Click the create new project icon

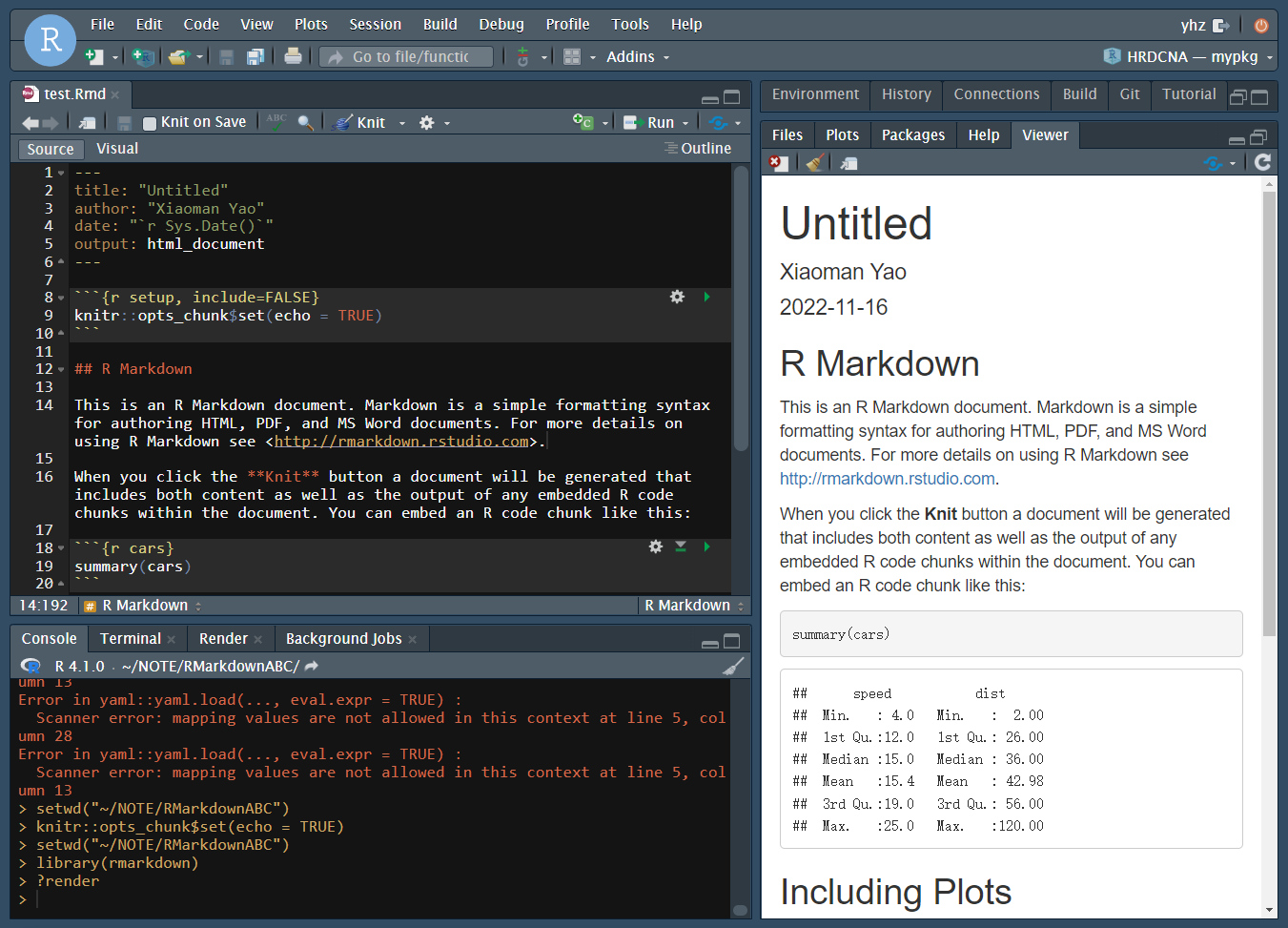point(143,57)
